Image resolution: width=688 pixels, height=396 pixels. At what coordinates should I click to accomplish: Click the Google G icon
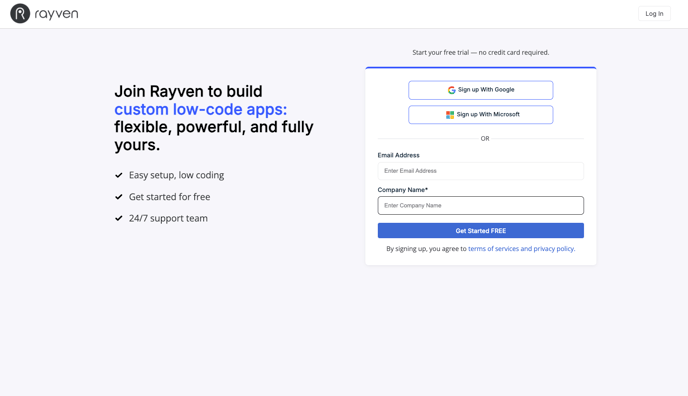coord(452,90)
